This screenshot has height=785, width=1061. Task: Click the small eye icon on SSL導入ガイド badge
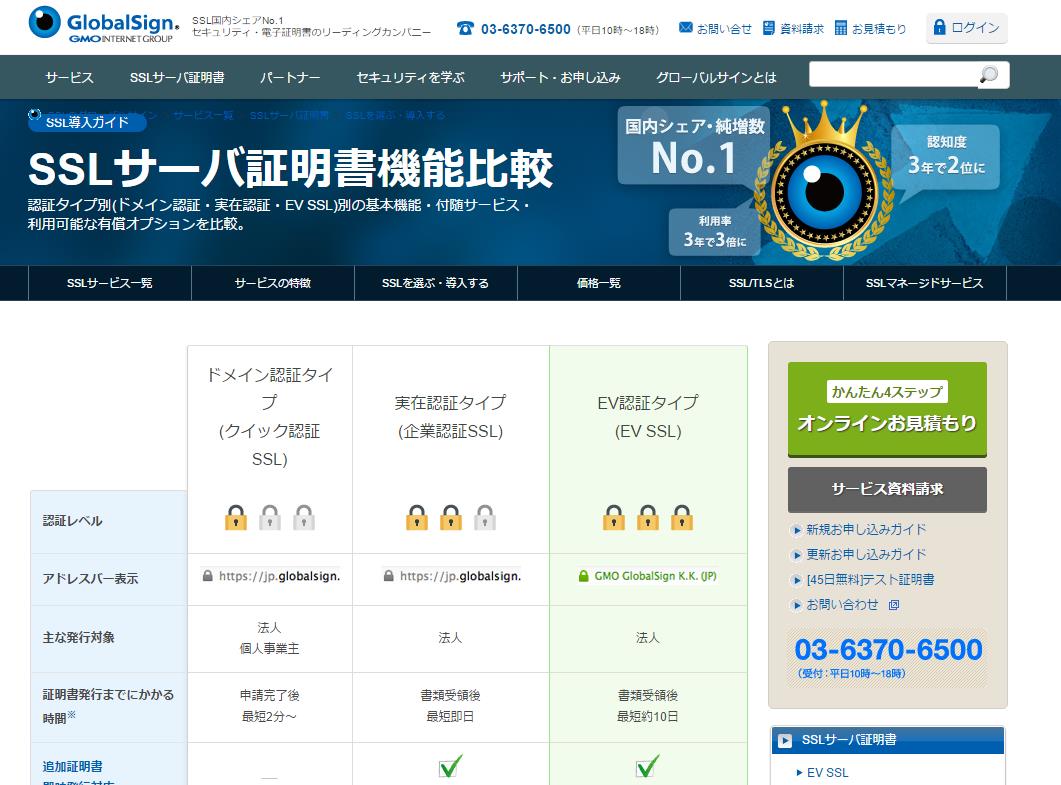tap(35, 114)
